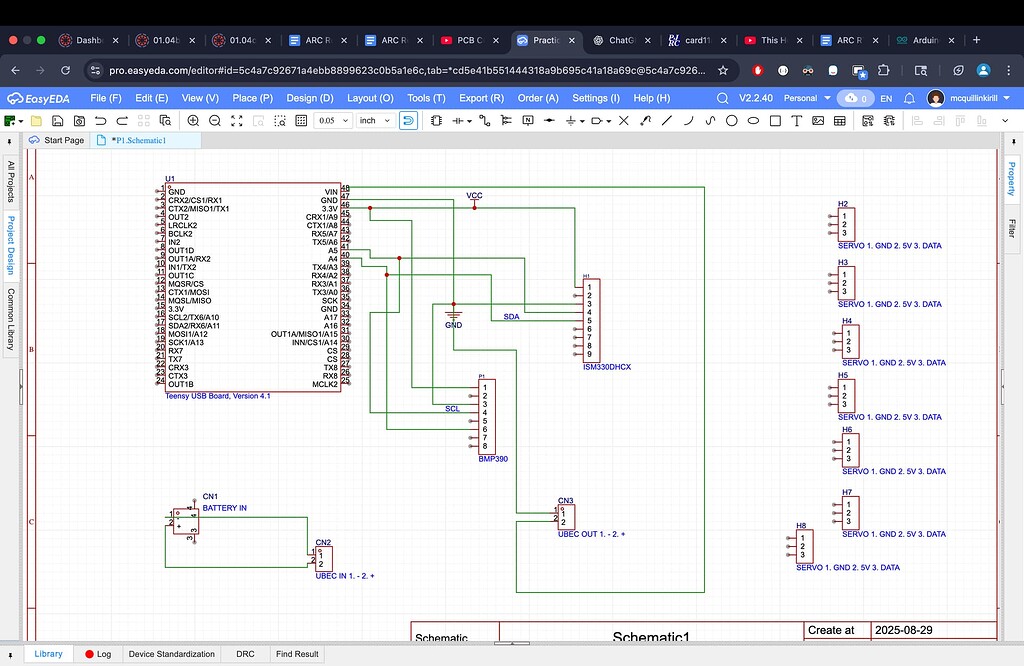Image resolution: width=1024 pixels, height=666 pixels.
Task: Select the Place Text tool
Action: click(x=796, y=120)
